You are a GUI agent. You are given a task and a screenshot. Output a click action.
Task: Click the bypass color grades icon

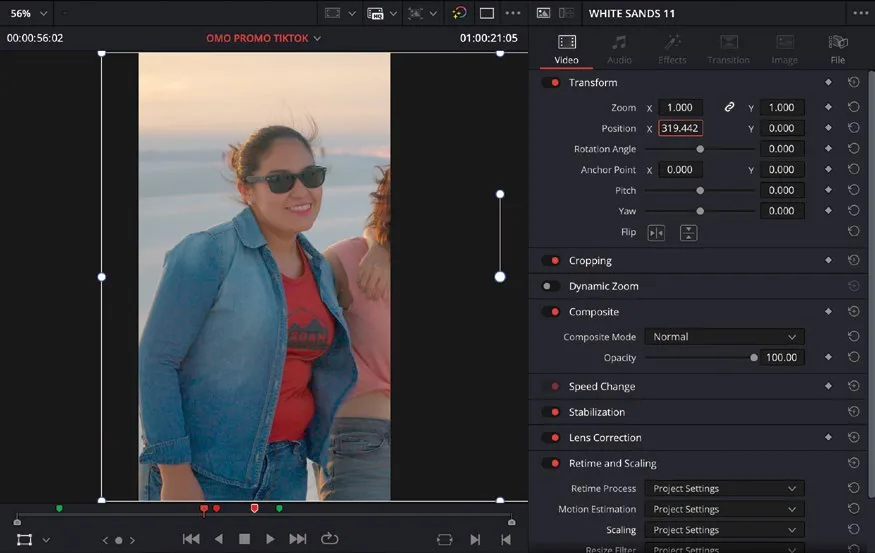(x=459, y=13)
